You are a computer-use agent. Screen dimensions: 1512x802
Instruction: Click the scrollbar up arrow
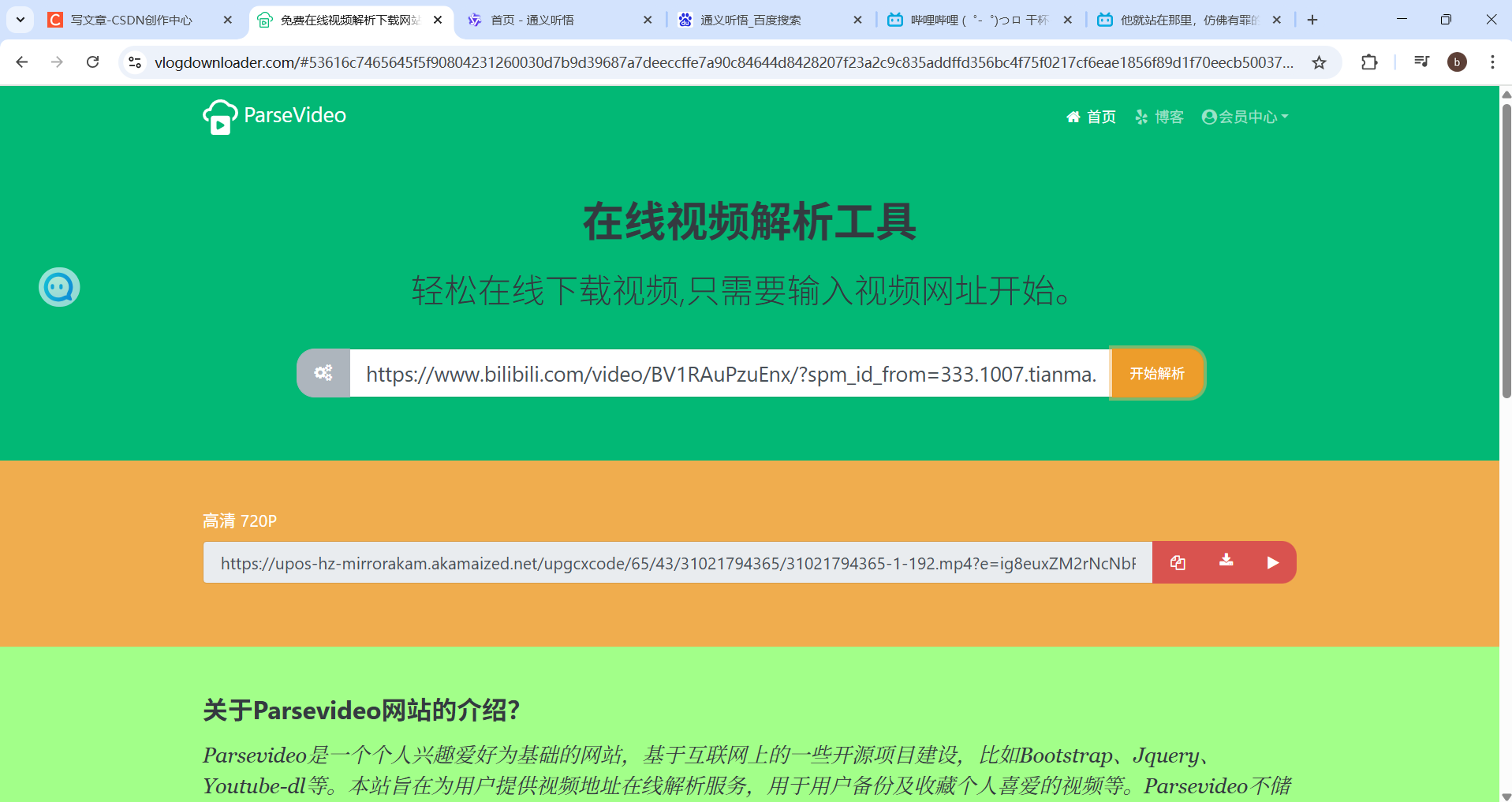coord(1506,94)
